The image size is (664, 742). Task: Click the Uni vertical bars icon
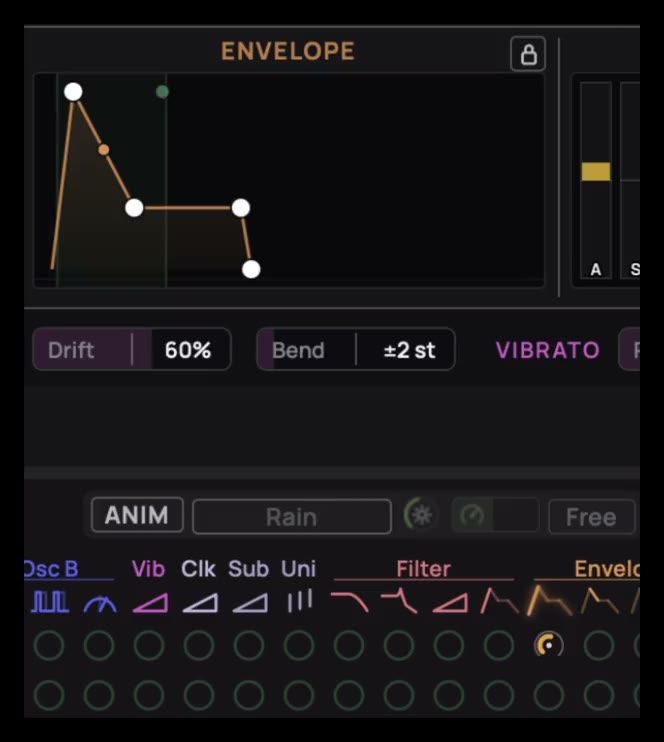click(300, 601)
